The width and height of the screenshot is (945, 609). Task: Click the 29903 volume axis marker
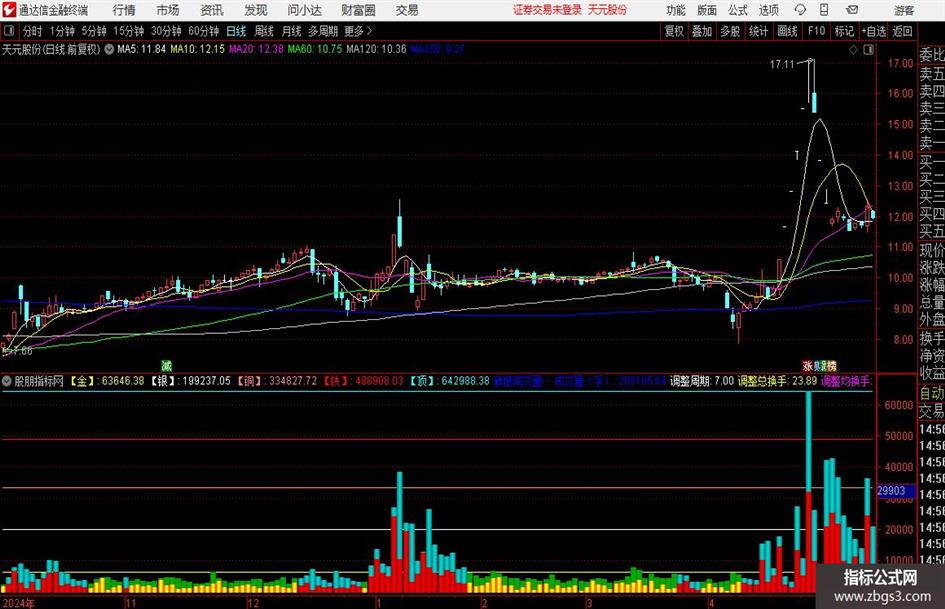pos(894,491)
